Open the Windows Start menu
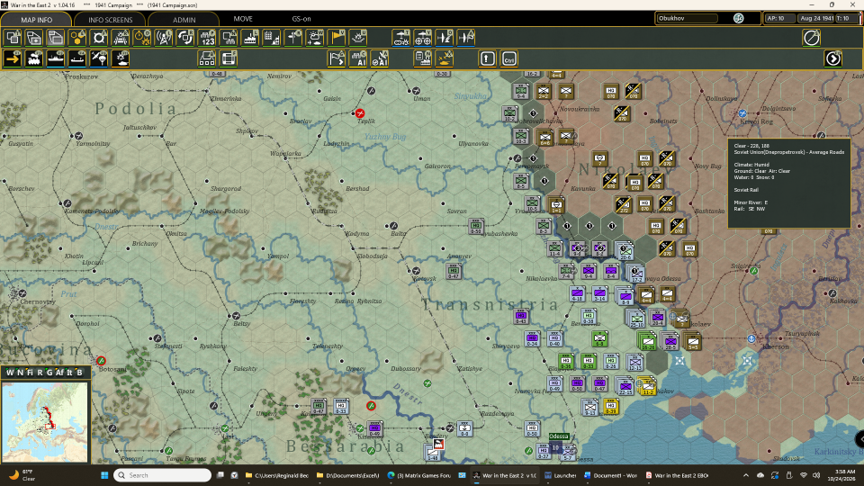The height and width of the screenshot is (486, 864). [104, 475]
